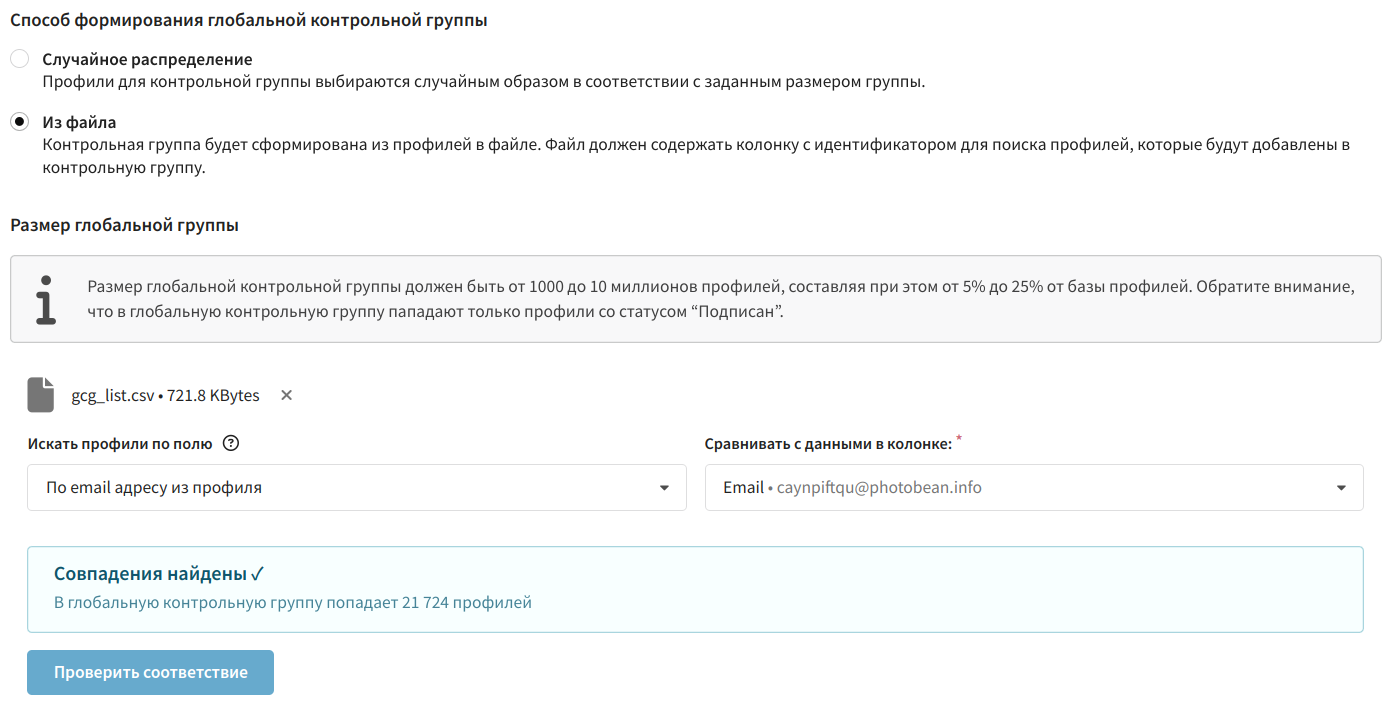Image resolution: width=1391 pixels, height=708 pixels.
Task: Click the Проверить соответствие button
Action: pos(150,672)
